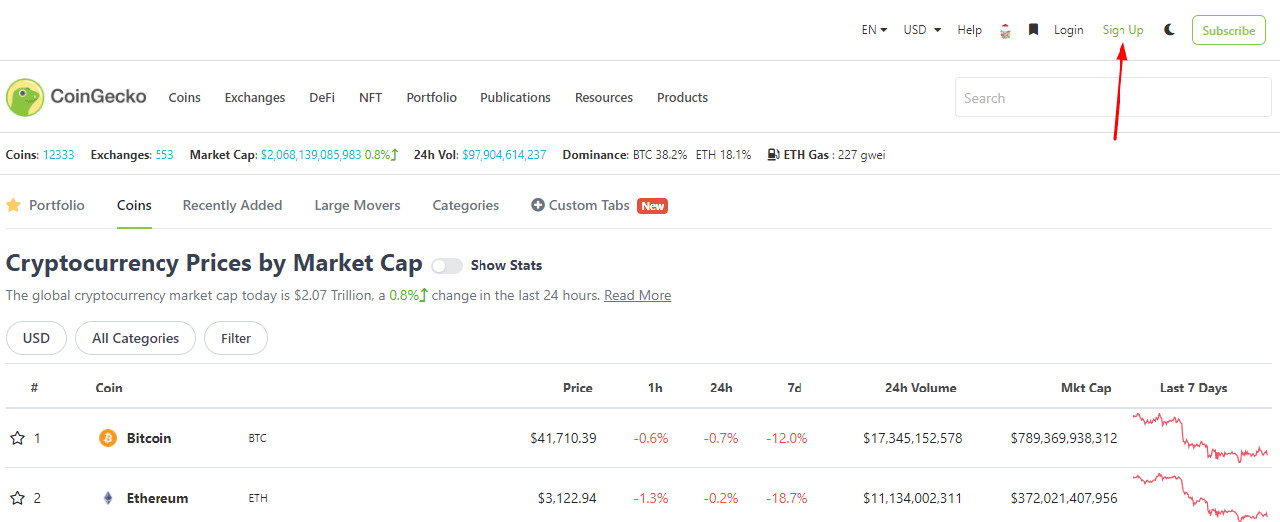The width and height of the screenshot is (1280, 522).
Task: Click the Portfolio tab star icon
Action: [13, 205]
